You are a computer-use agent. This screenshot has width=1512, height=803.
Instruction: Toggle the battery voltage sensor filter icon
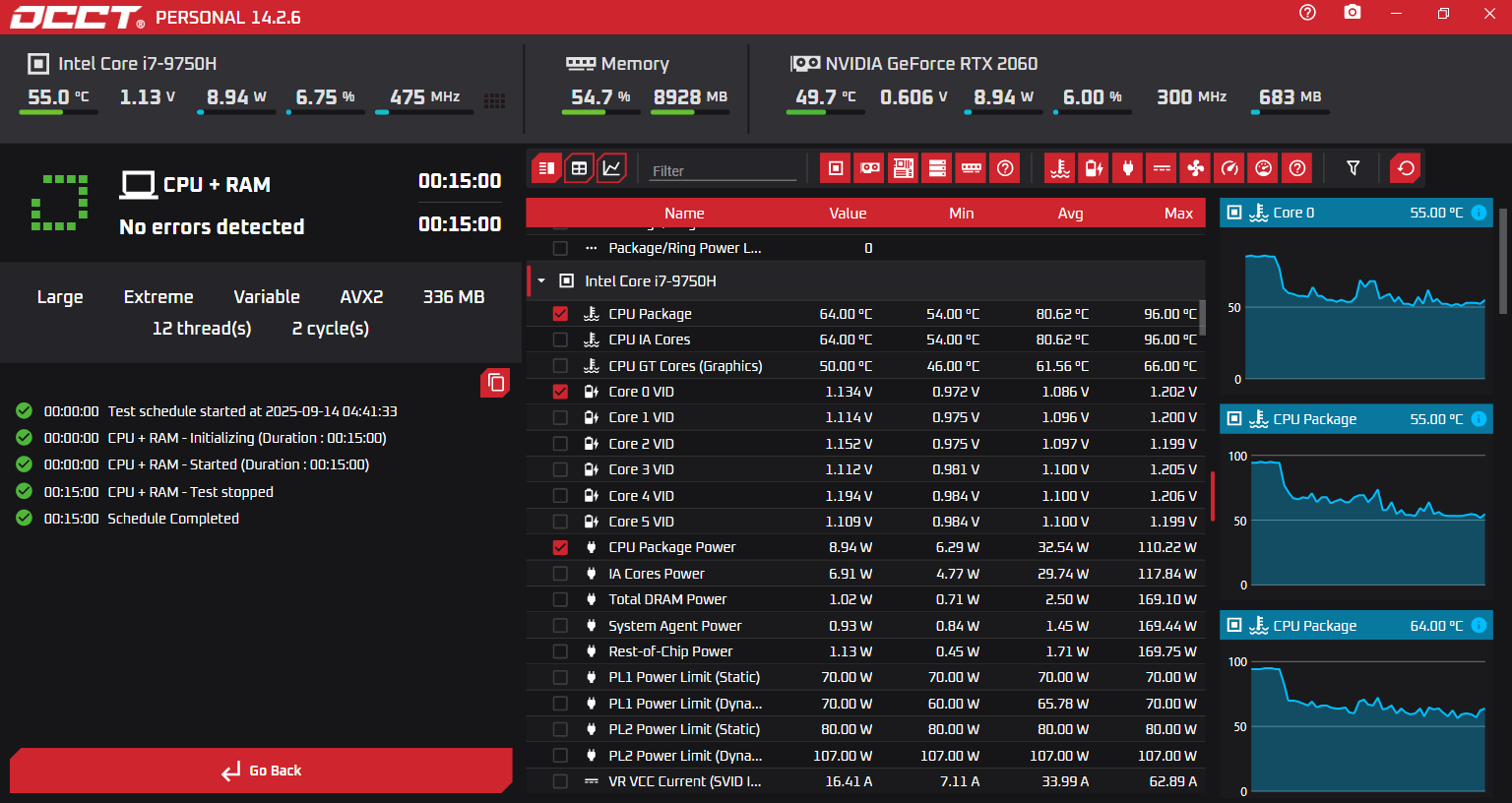click(x=1094, y=168)
